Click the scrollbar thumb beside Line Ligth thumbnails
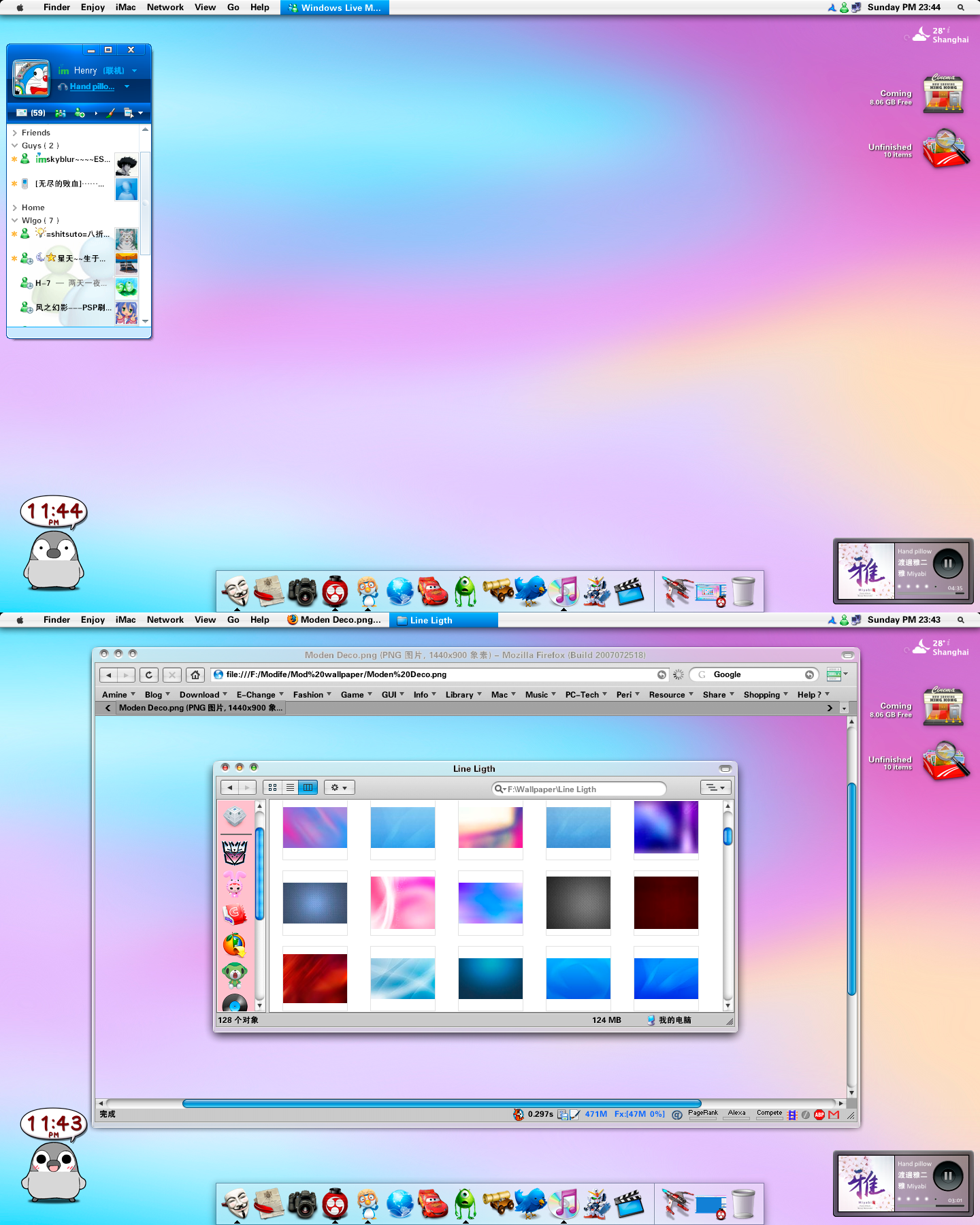The width and height of the screenshot is (980, 1225). 728,836
